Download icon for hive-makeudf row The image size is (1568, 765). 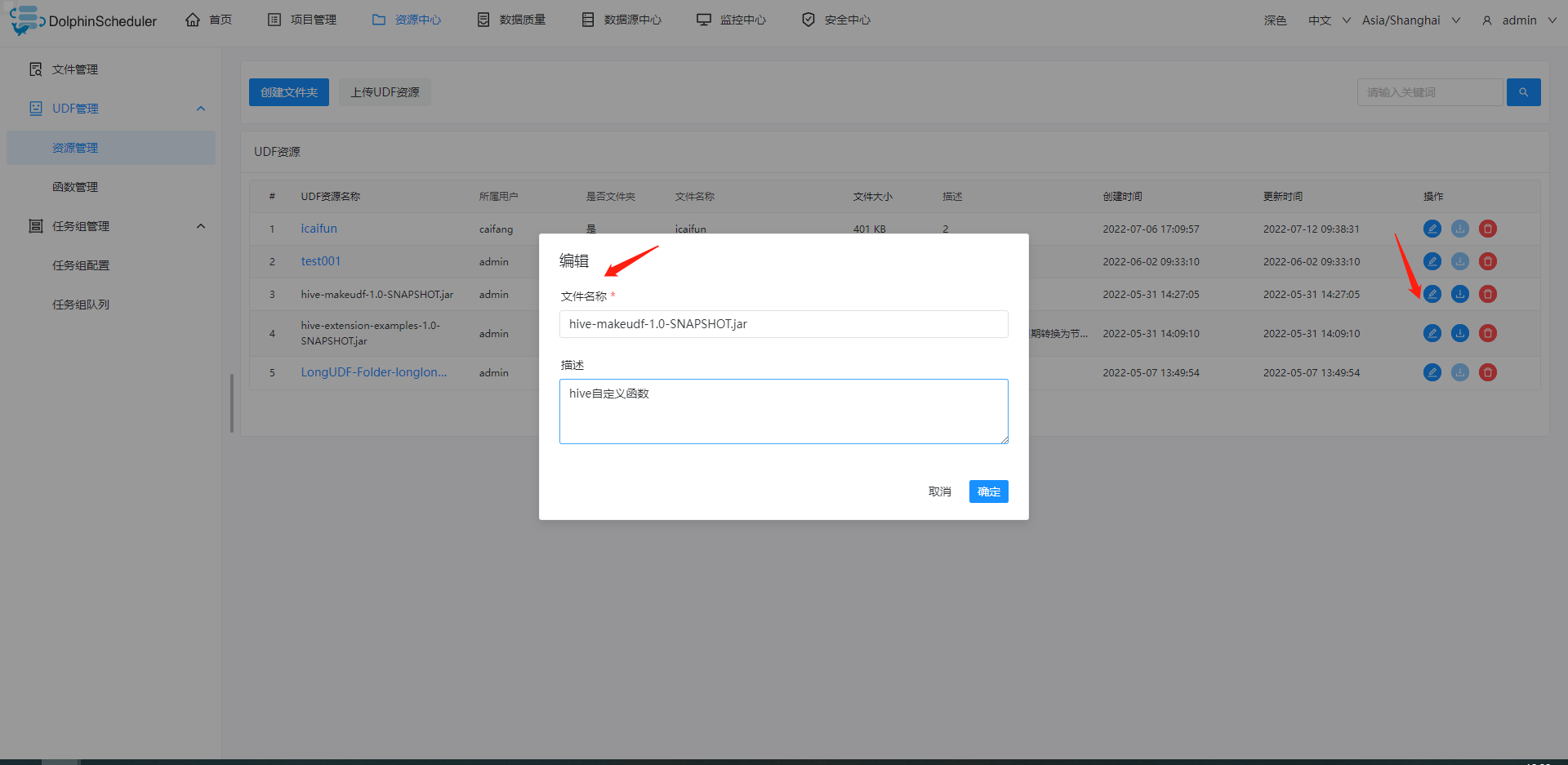point(1460,294)
